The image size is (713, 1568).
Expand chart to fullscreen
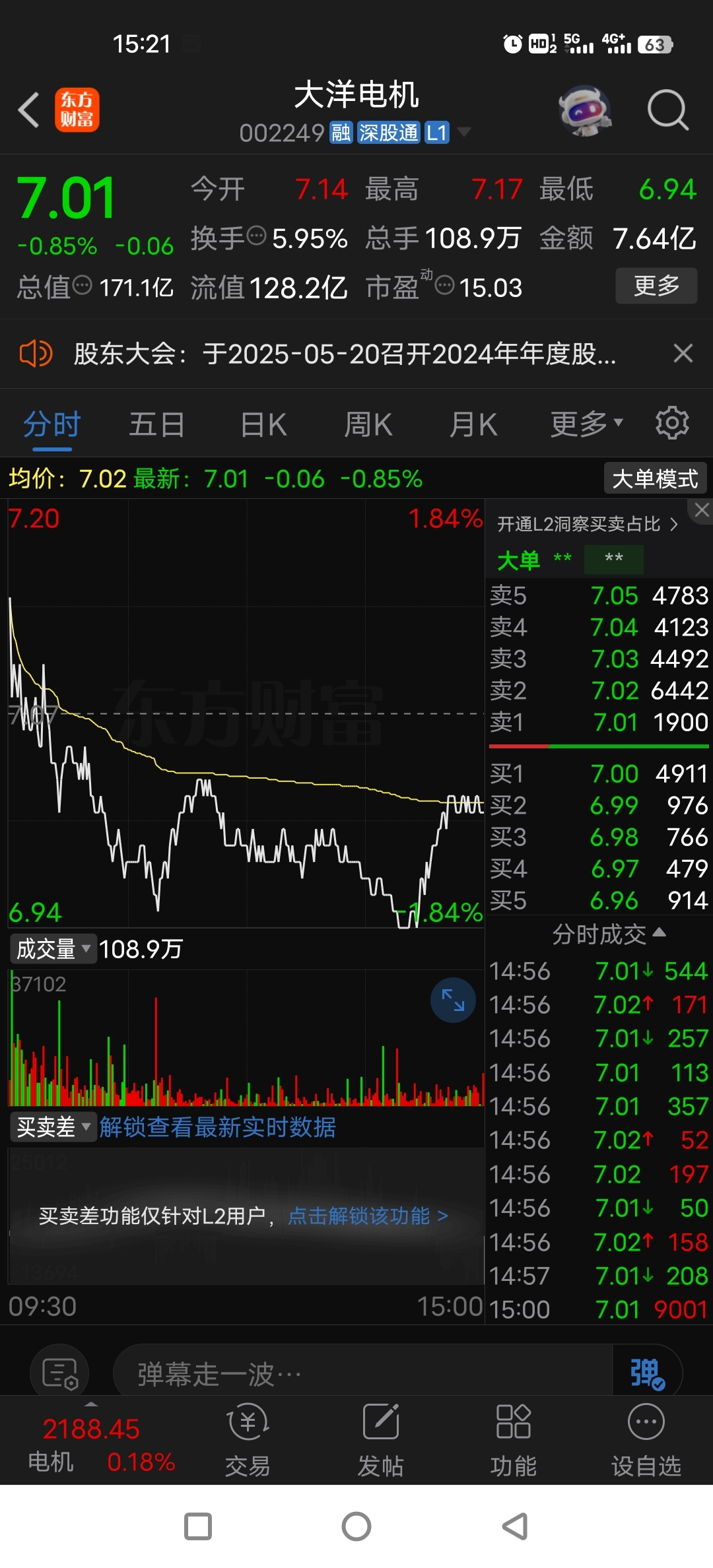(453, 1000)
